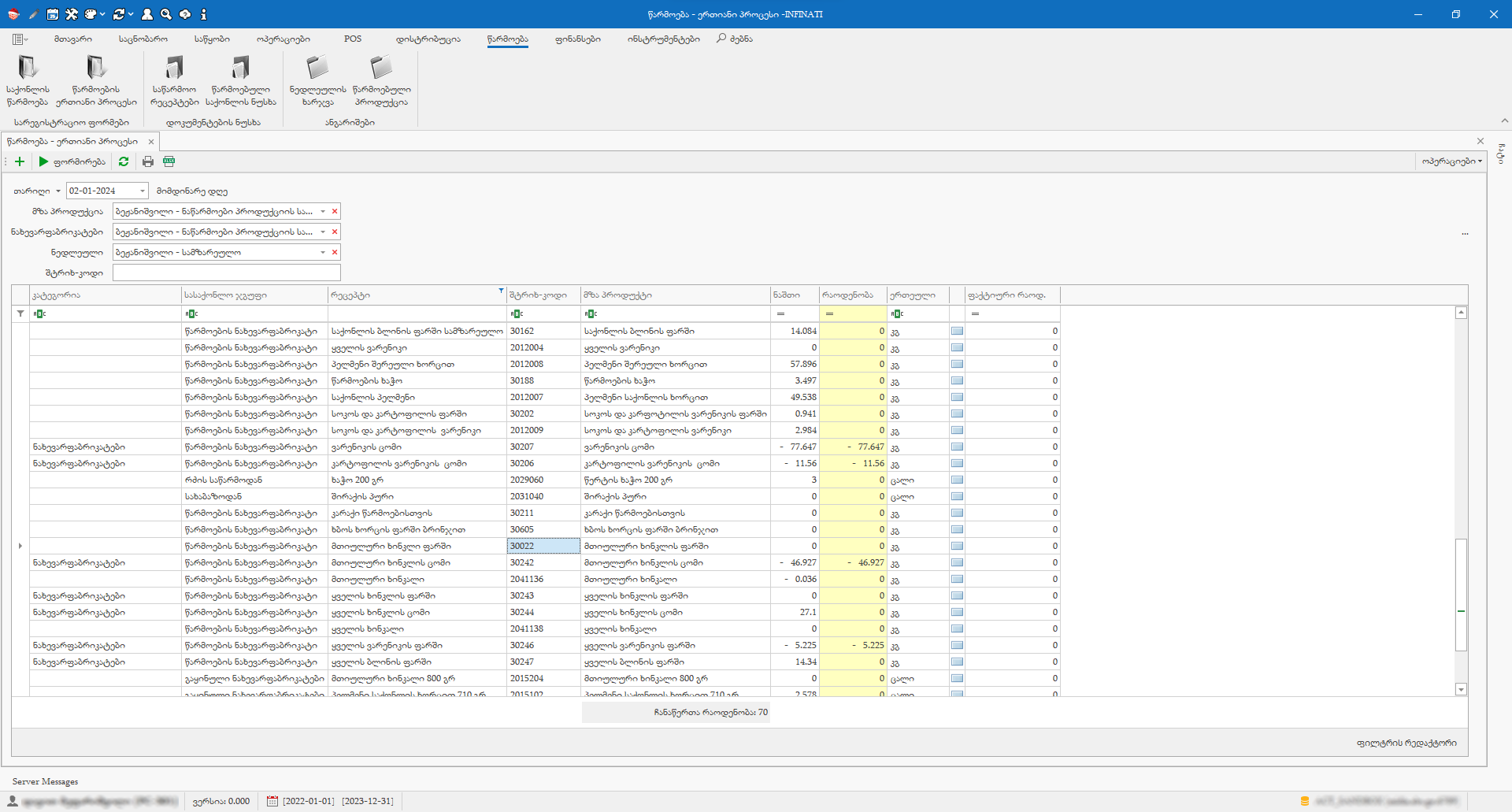Viewport: 1512px width, 812px height.
Task: Click the ფორმირება button
Action: [x=72, y=161]
